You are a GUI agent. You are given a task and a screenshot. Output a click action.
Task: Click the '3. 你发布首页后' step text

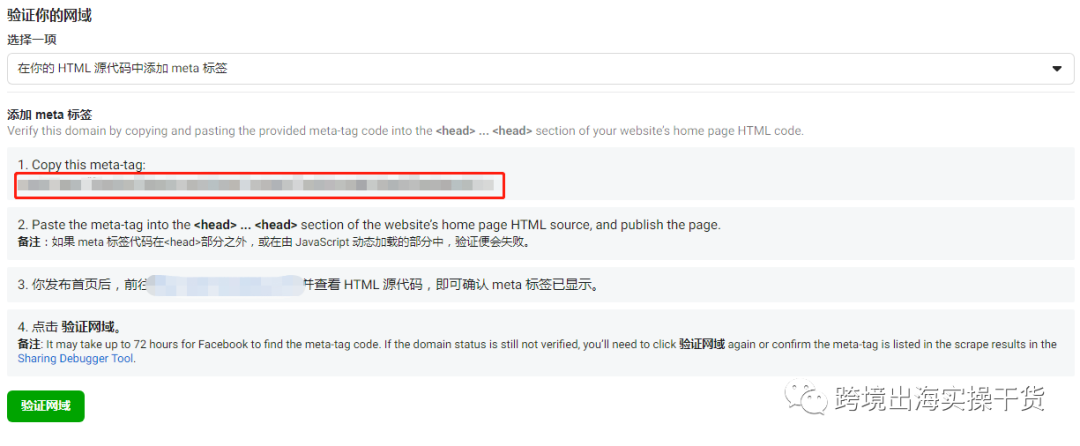[x=307, y=285]
